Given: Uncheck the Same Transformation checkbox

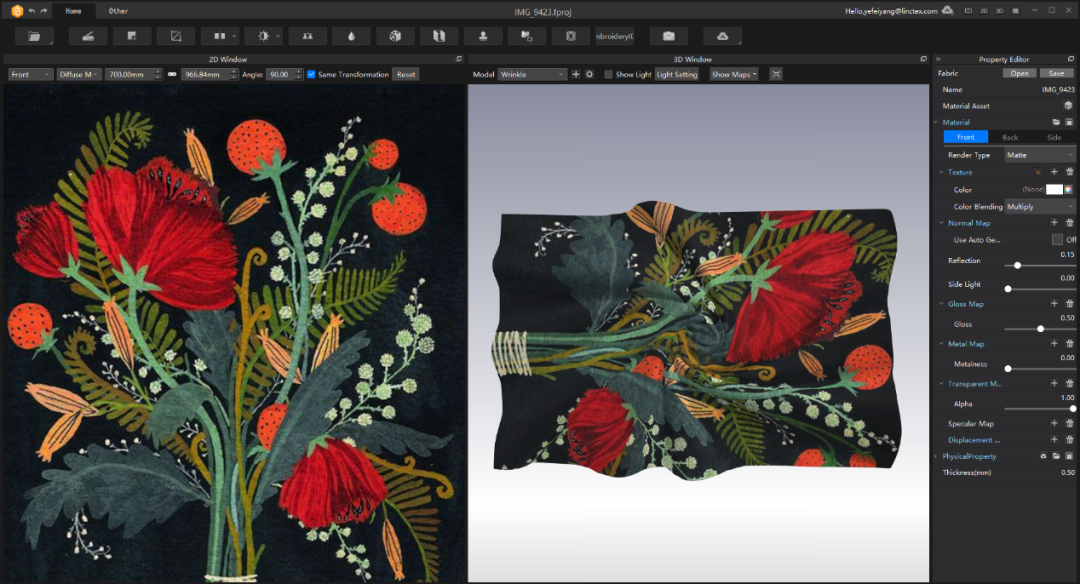Looking at the screenshot, I should point(311,74).
